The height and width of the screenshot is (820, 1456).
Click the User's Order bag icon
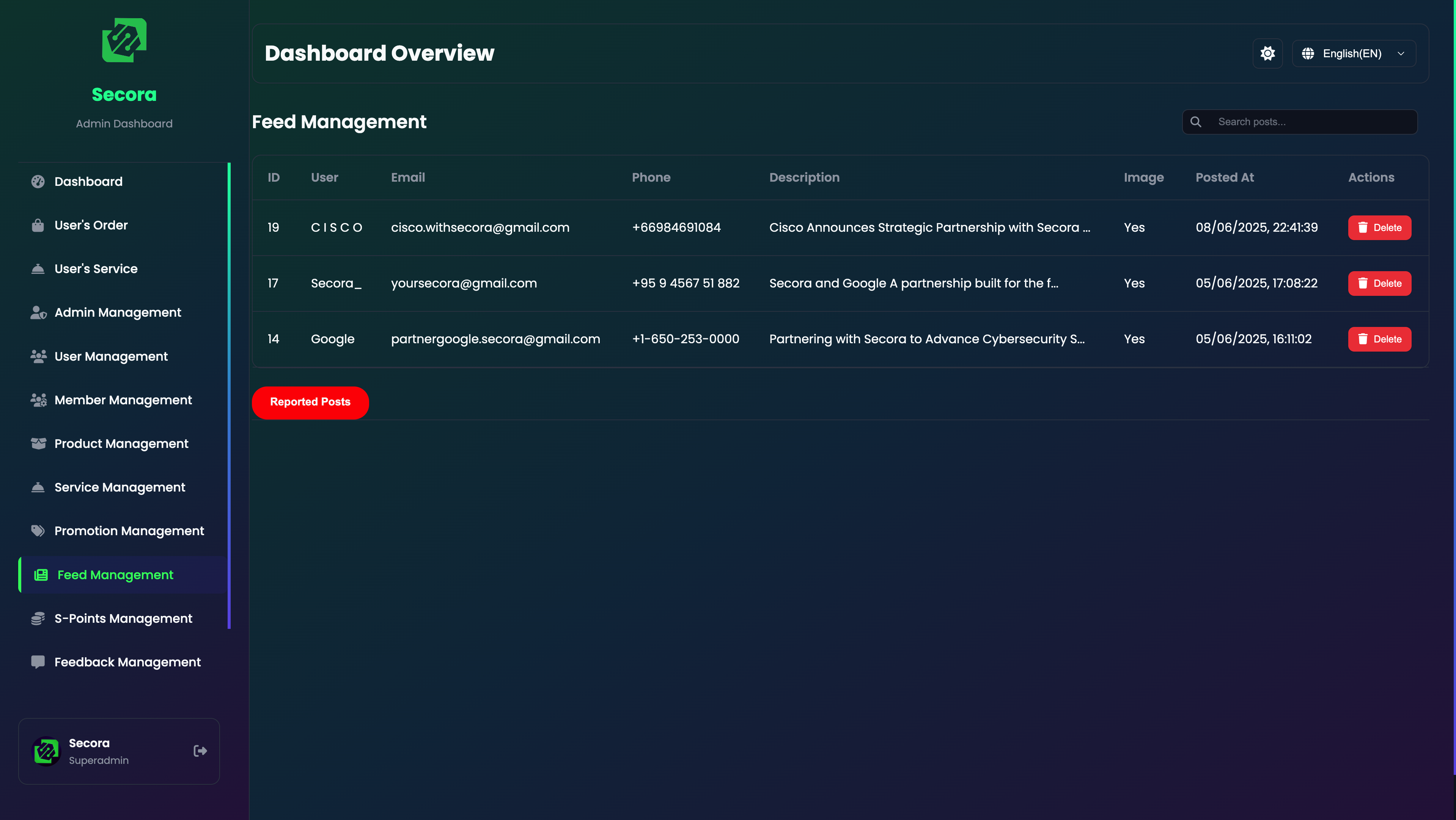tap(38, 225)
